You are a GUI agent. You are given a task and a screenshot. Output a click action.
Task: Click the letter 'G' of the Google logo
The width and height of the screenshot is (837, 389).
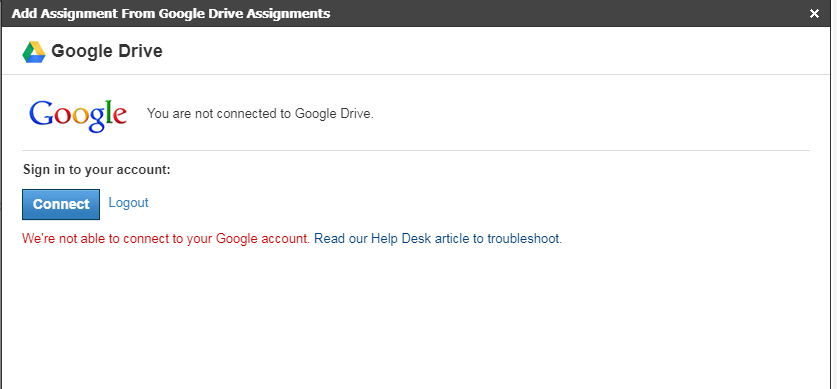42,113
